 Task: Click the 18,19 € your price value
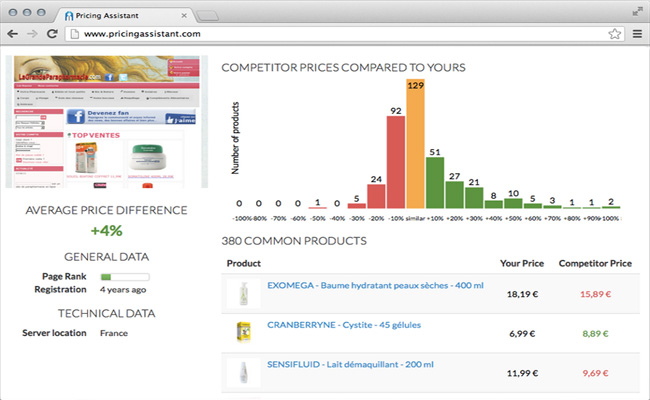click(522, 294)
